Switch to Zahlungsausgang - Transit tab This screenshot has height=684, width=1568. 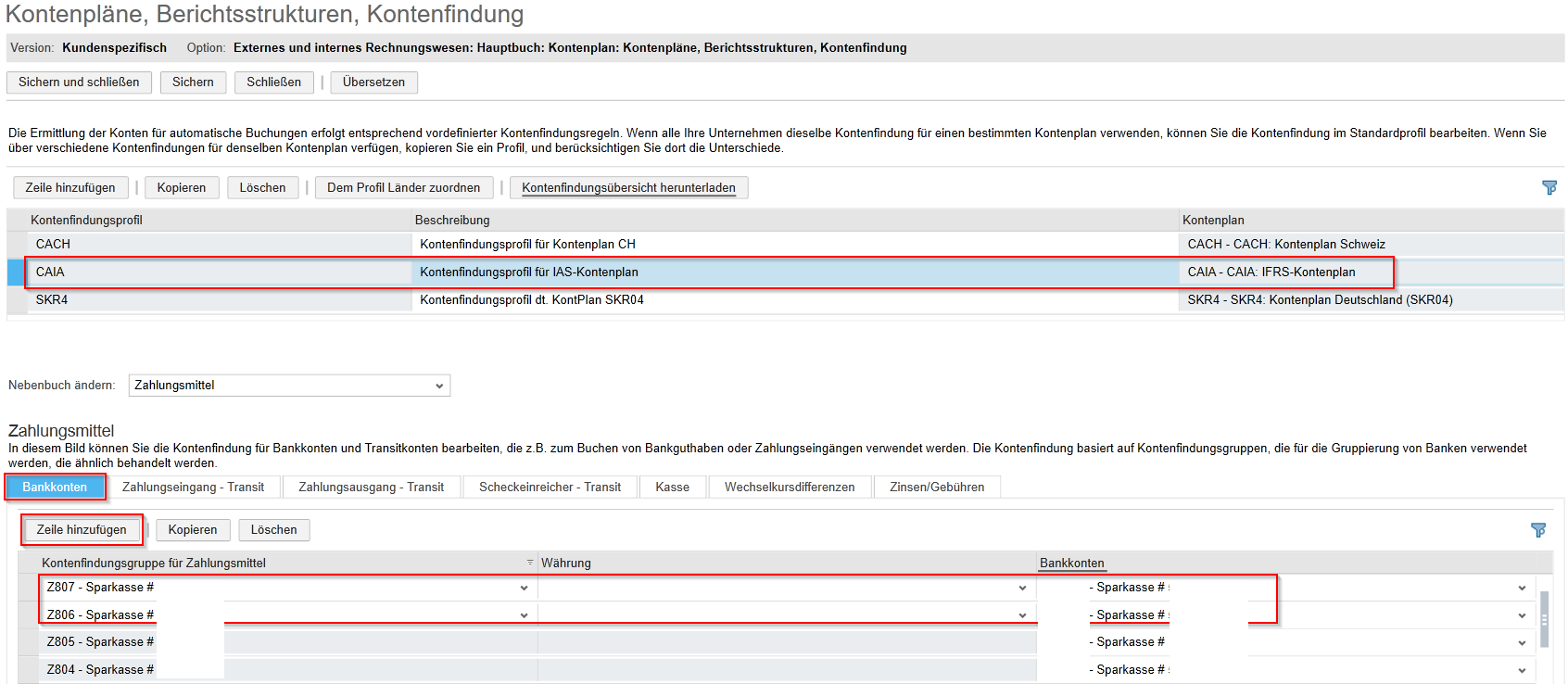click(371, 488)
